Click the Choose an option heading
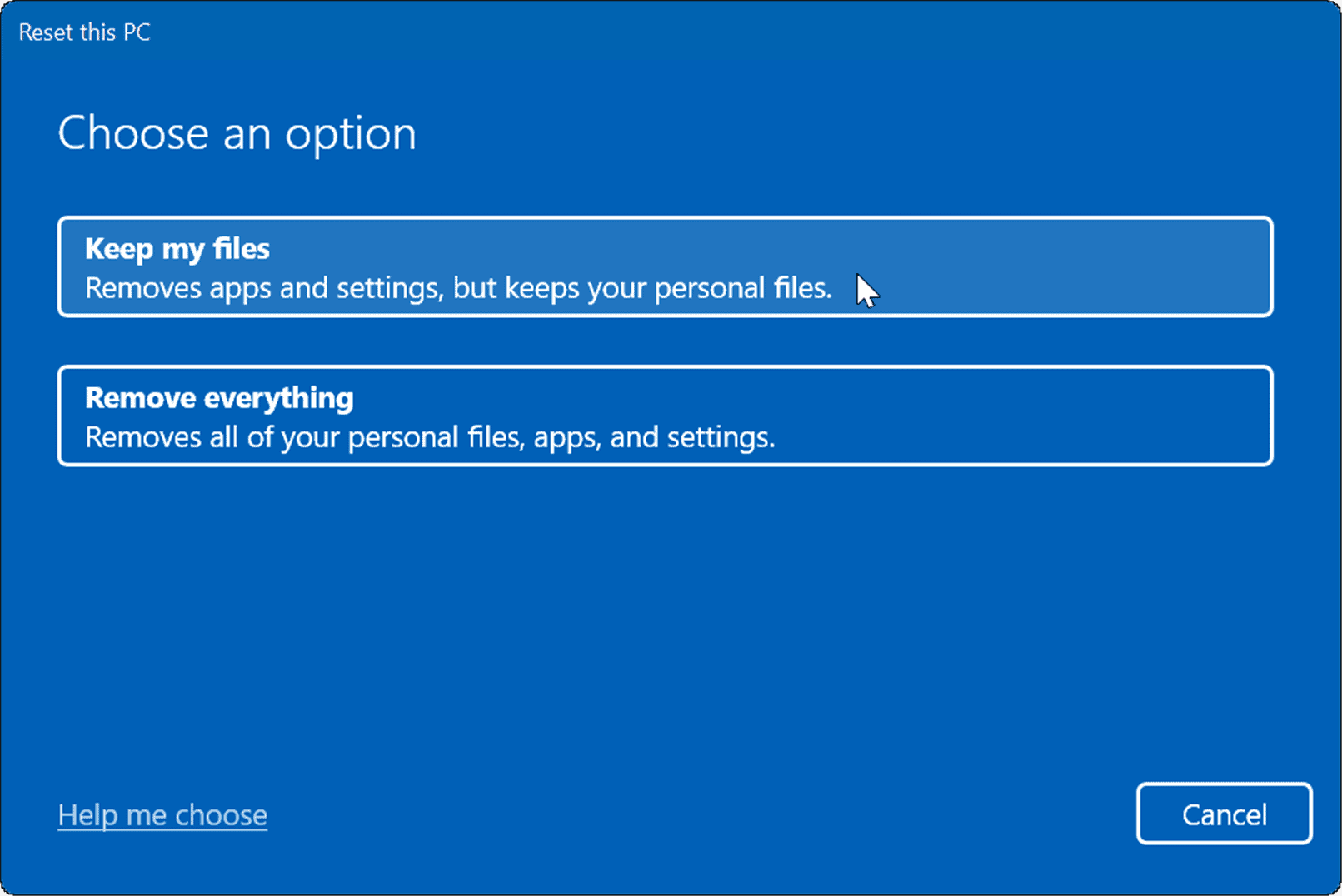The width and height of the screenshot is (1342, 896). point(237,132)
